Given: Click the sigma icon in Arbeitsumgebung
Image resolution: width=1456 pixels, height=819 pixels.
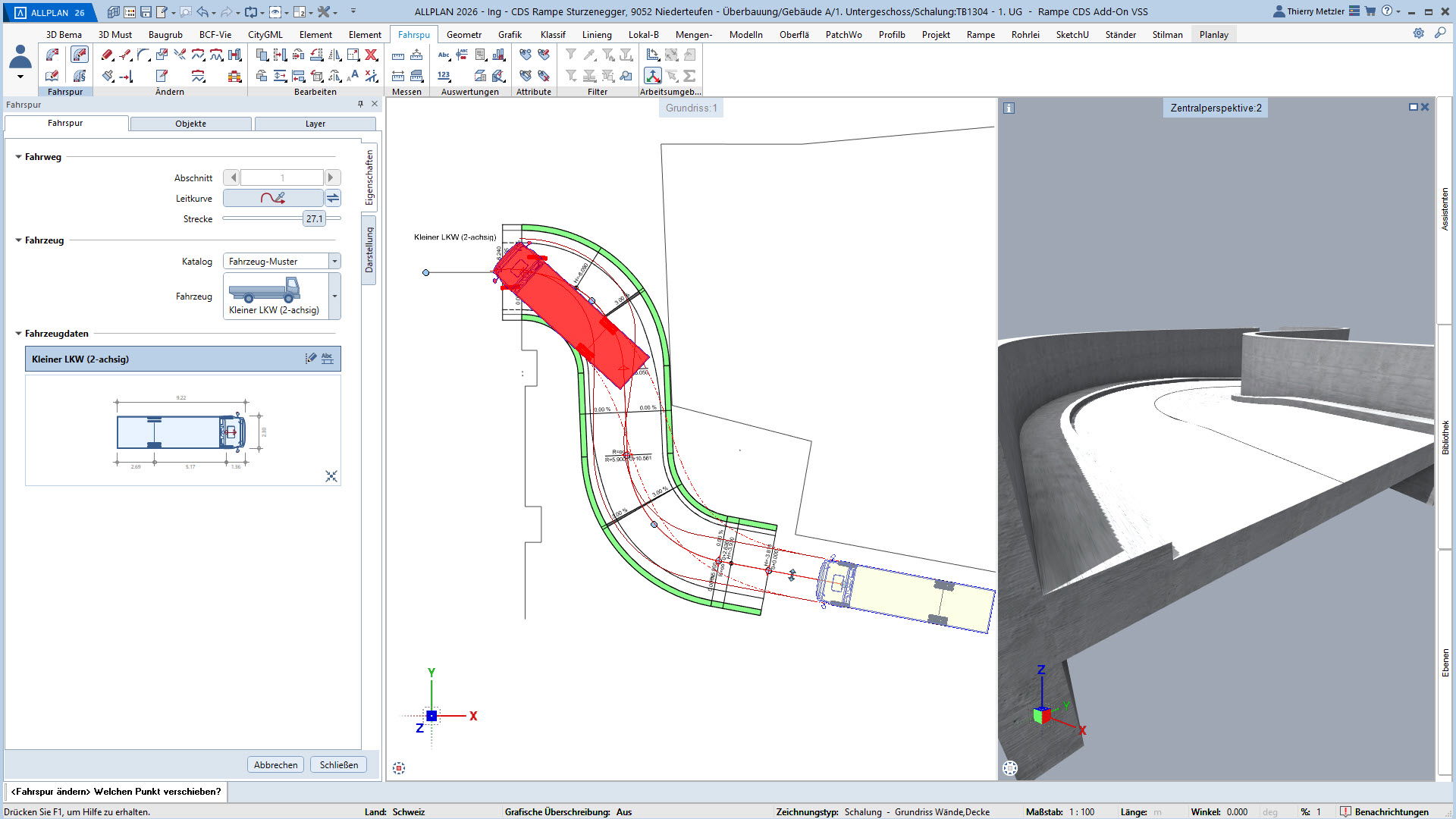Looking at the screenshot, I should pyautogui.click(x=689, y=76).
